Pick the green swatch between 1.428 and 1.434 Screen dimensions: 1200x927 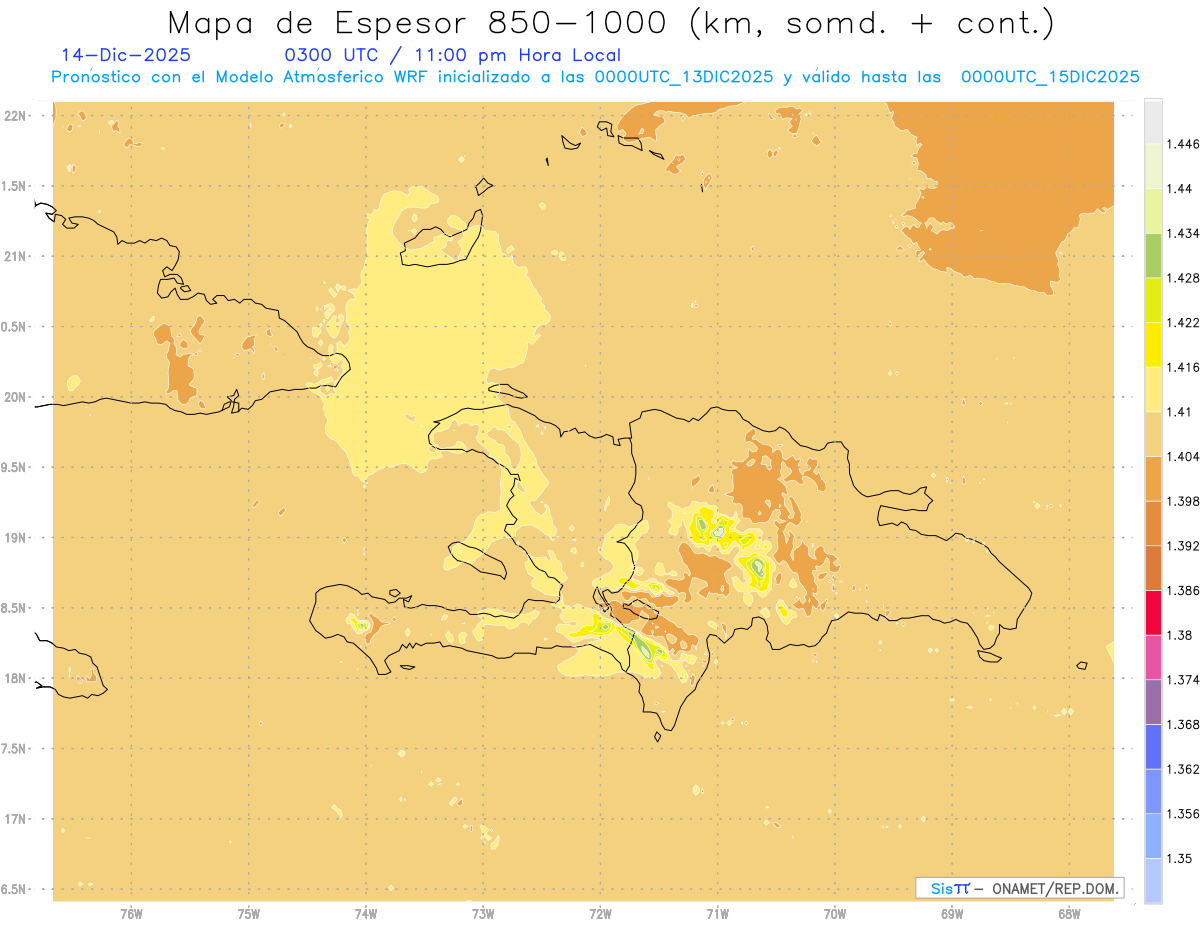tap(1153, 255)
